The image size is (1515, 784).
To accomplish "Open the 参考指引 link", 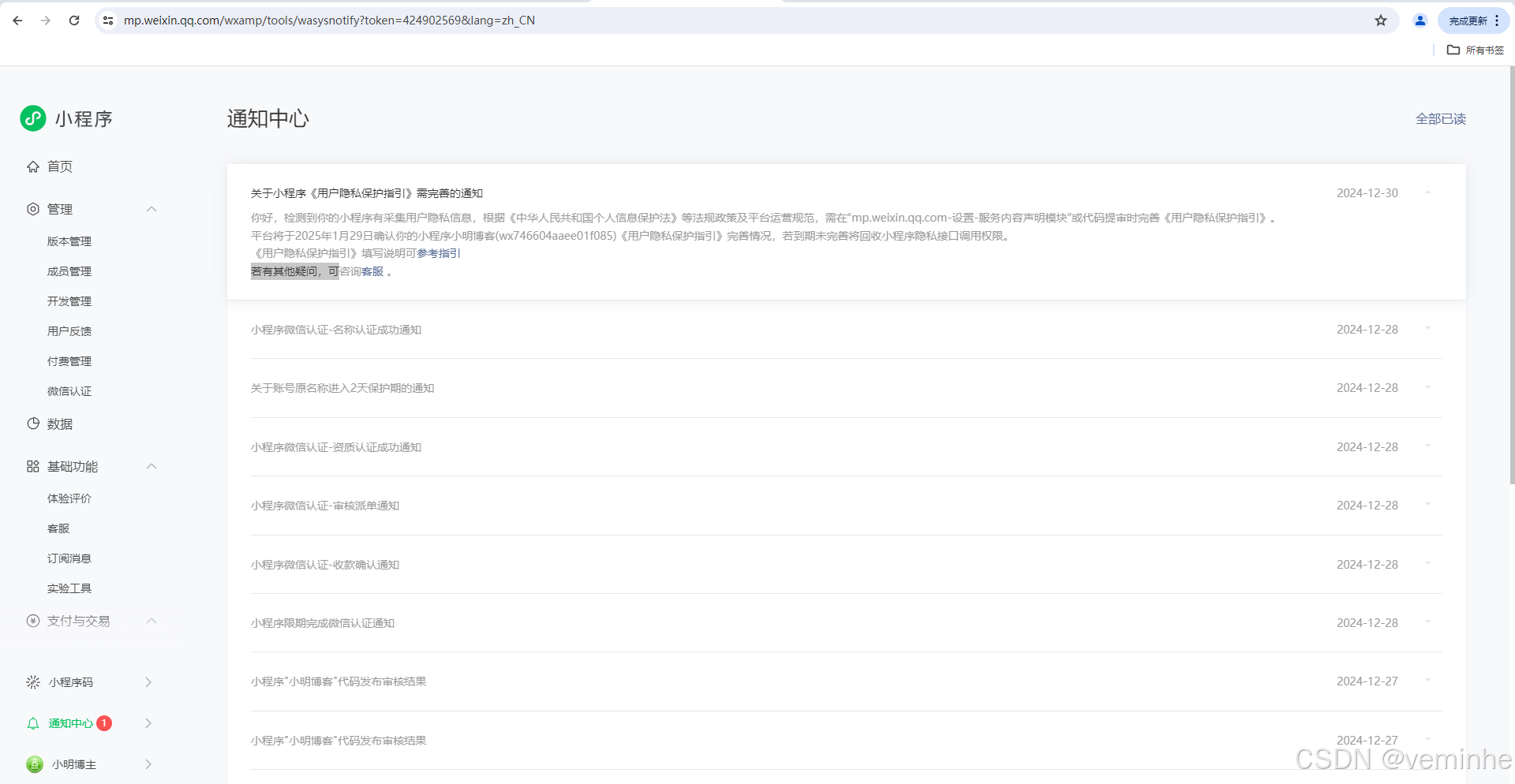I will 439,253.
